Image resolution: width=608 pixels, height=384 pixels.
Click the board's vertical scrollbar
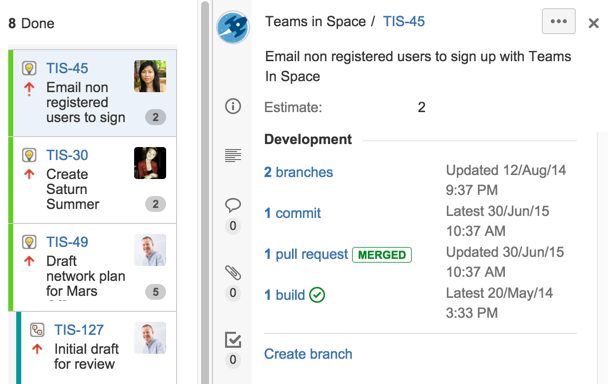205,193
